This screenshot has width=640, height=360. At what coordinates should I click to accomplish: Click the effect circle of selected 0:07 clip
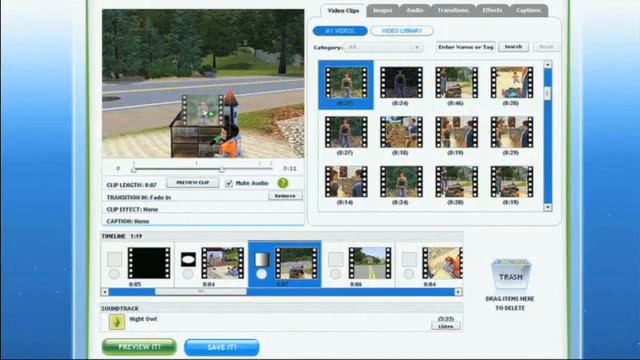pyautogui.click(x=262, y=274)
